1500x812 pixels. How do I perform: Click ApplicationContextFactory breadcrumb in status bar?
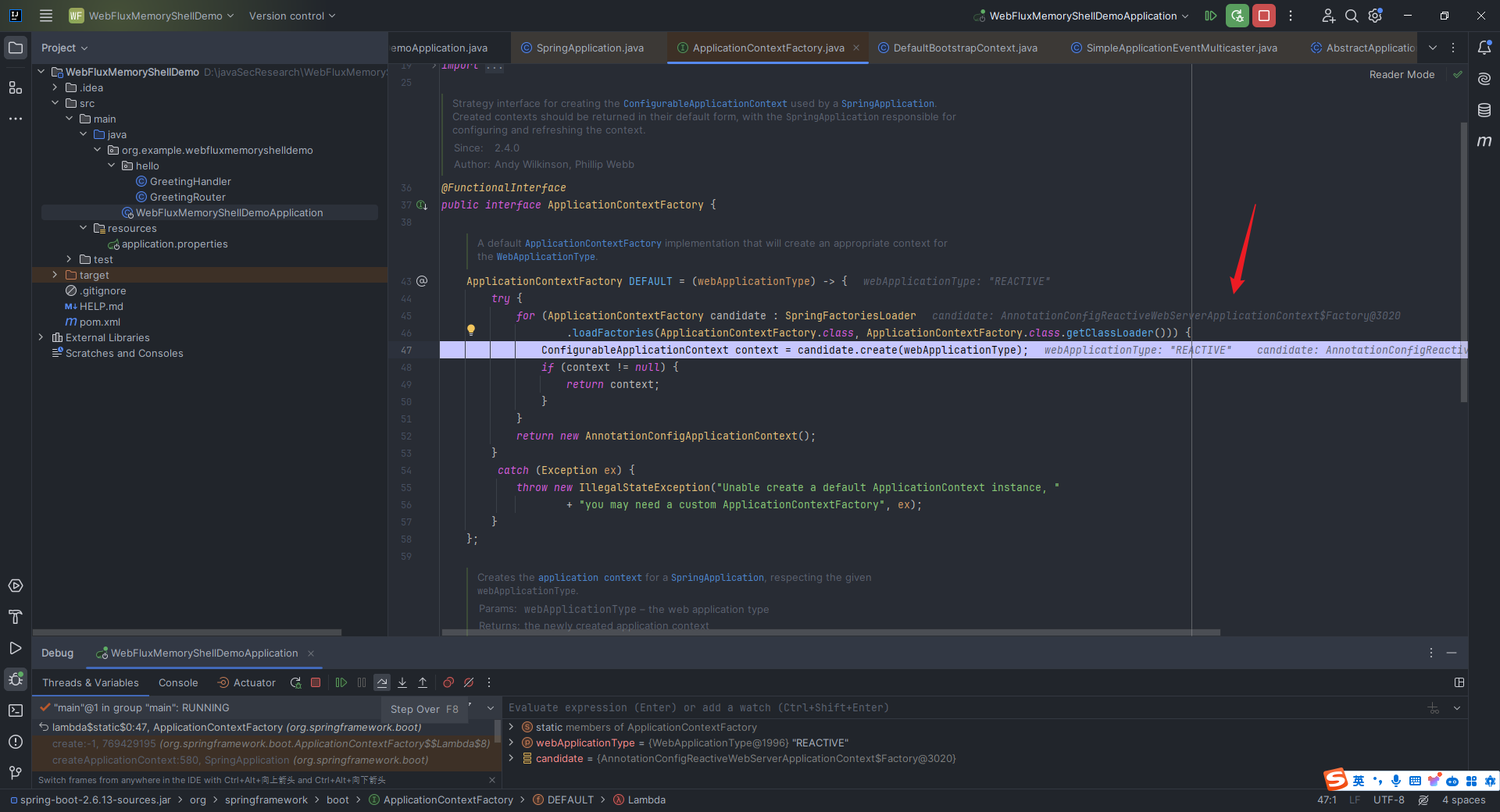[448, 800]
